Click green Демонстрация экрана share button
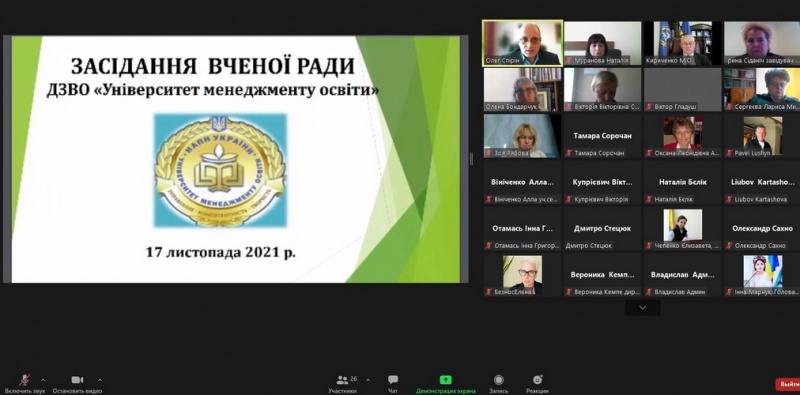 445,384
